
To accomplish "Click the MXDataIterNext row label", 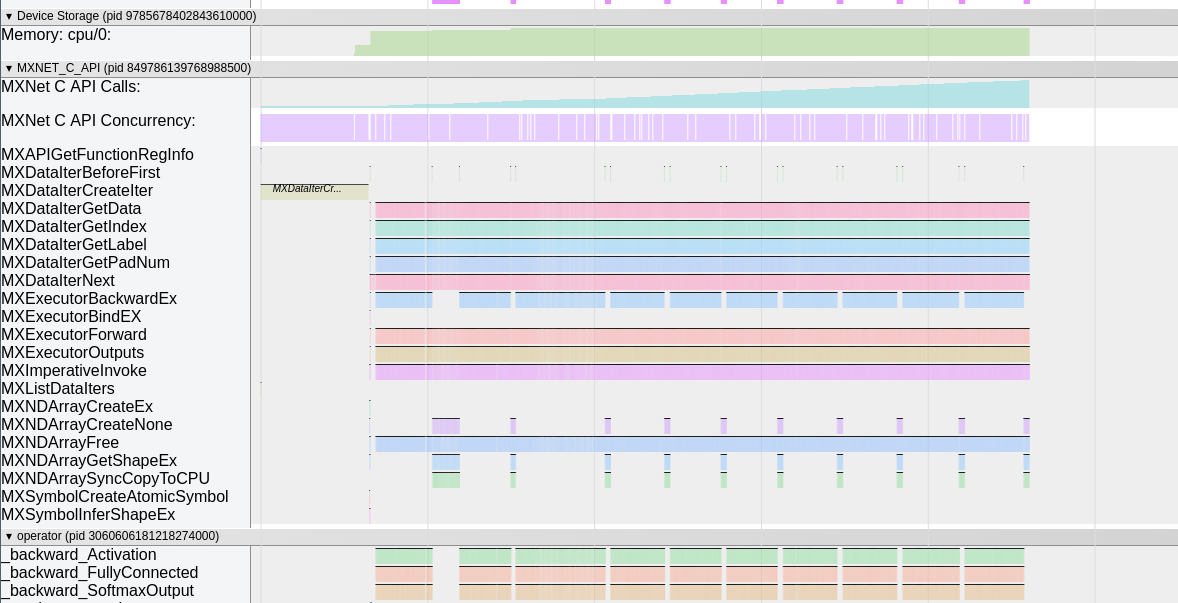I will click(58, 281).
